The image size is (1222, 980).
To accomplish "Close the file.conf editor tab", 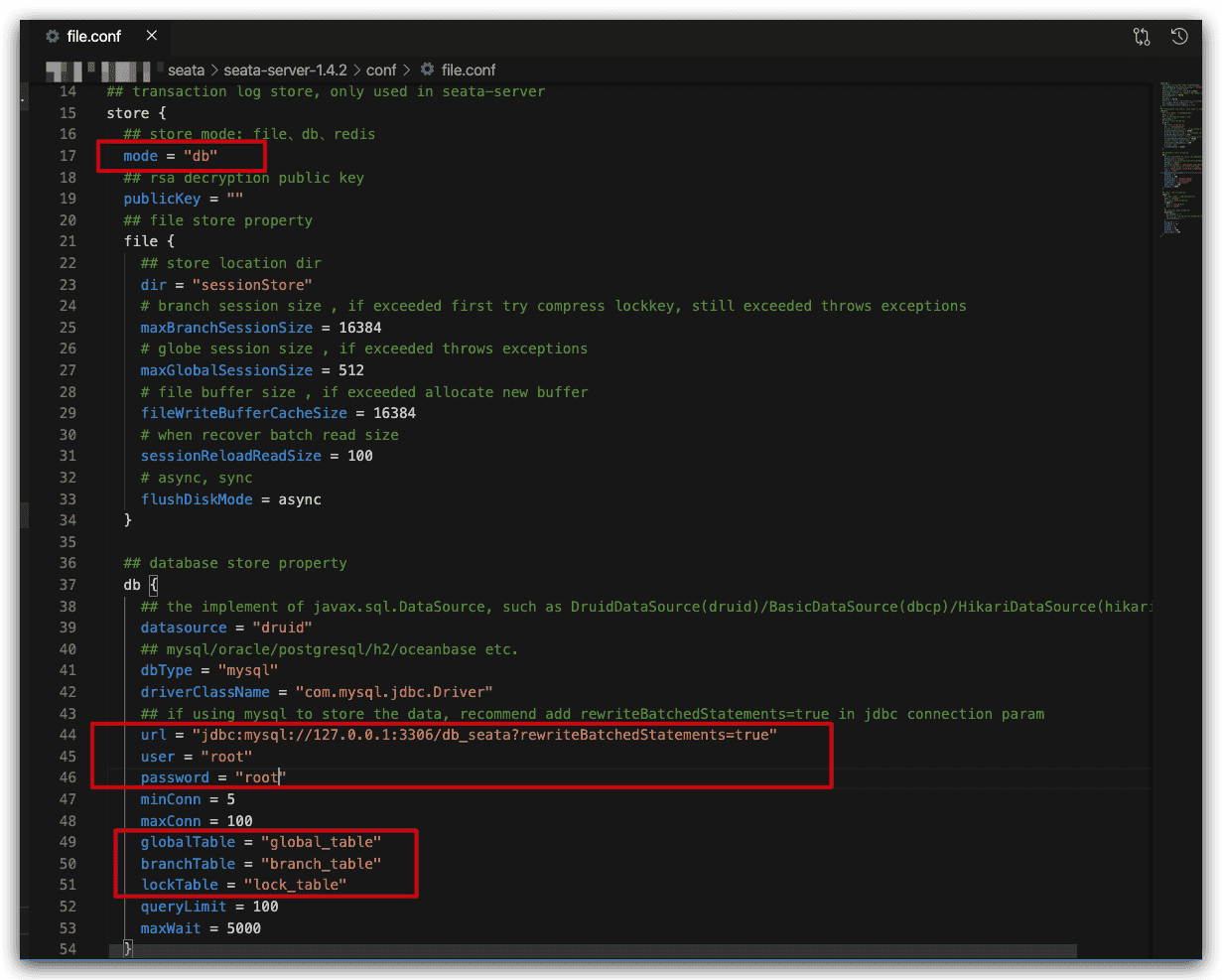I will [x=152, y=36].
